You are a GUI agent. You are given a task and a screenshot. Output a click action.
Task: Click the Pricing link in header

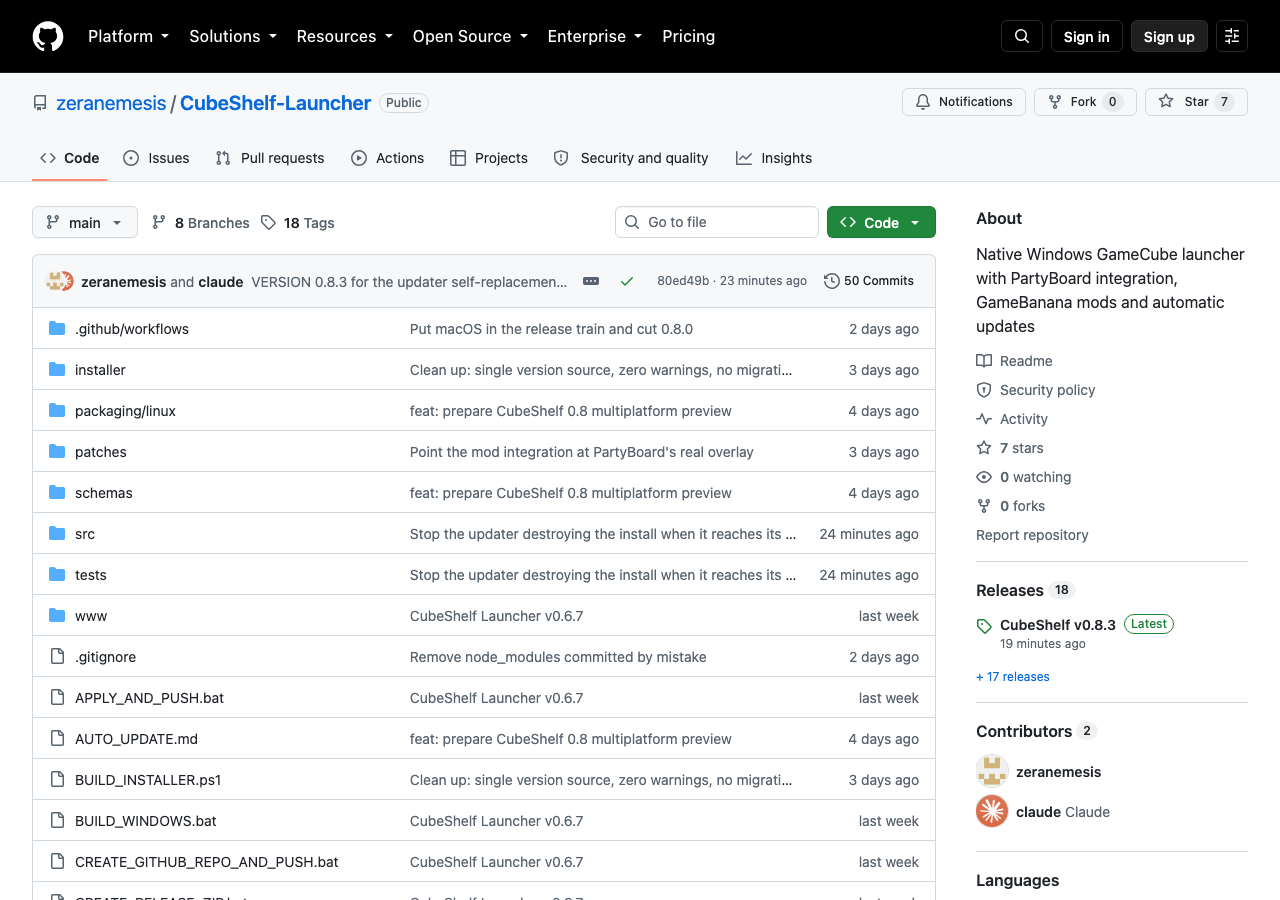click(689, 36)
